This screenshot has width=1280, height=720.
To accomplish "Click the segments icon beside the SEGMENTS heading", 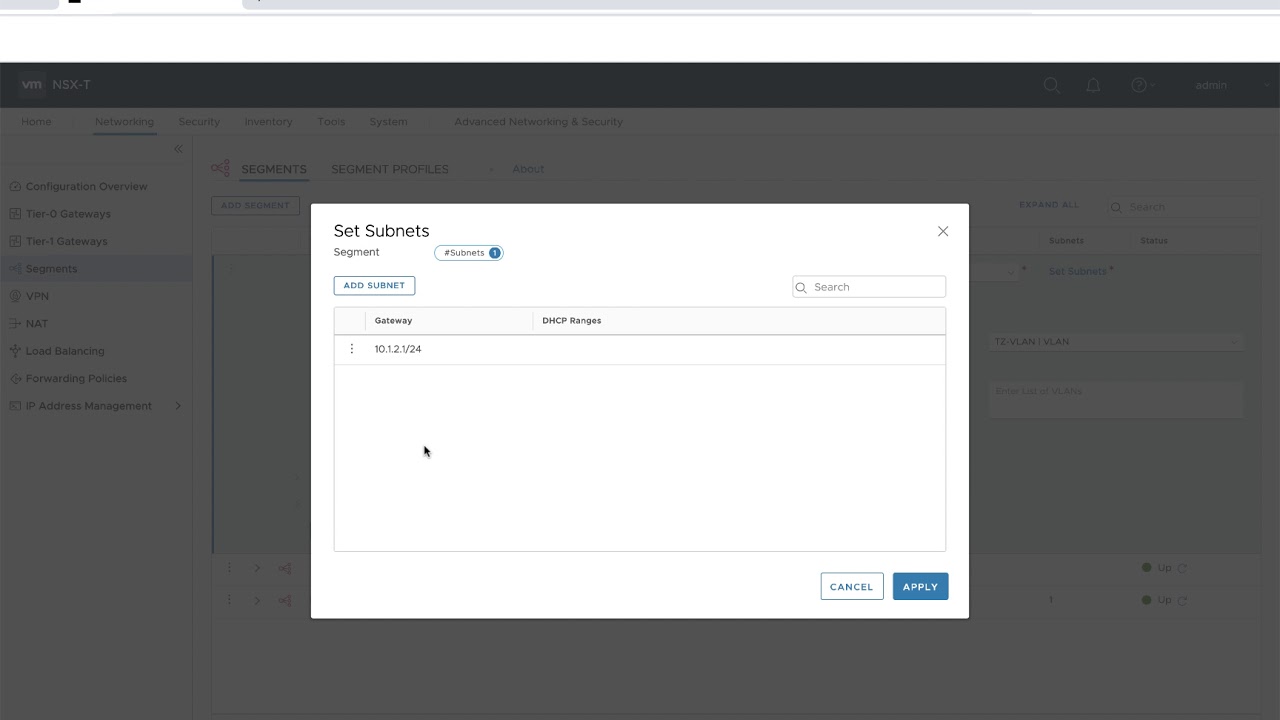I will tap(220, 168).
